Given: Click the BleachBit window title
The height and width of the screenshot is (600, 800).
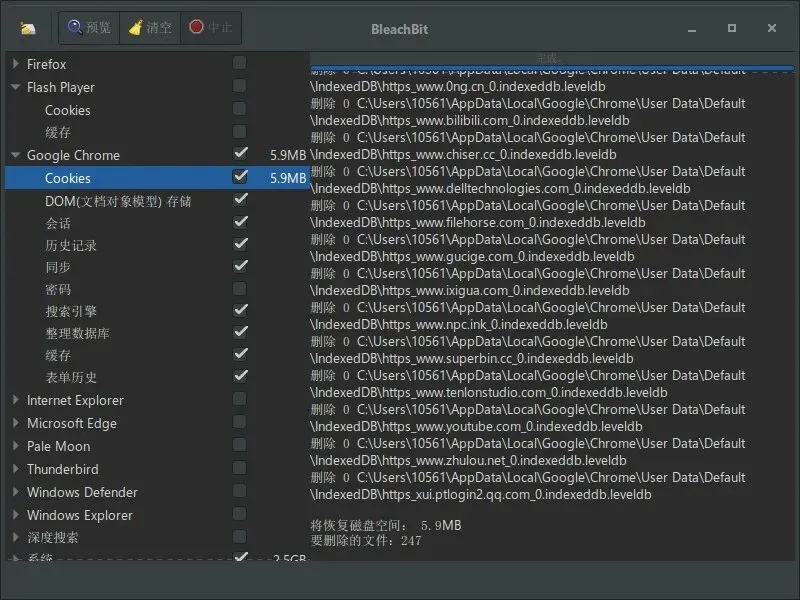Looking at the screenshot, I should click(399, 29).
